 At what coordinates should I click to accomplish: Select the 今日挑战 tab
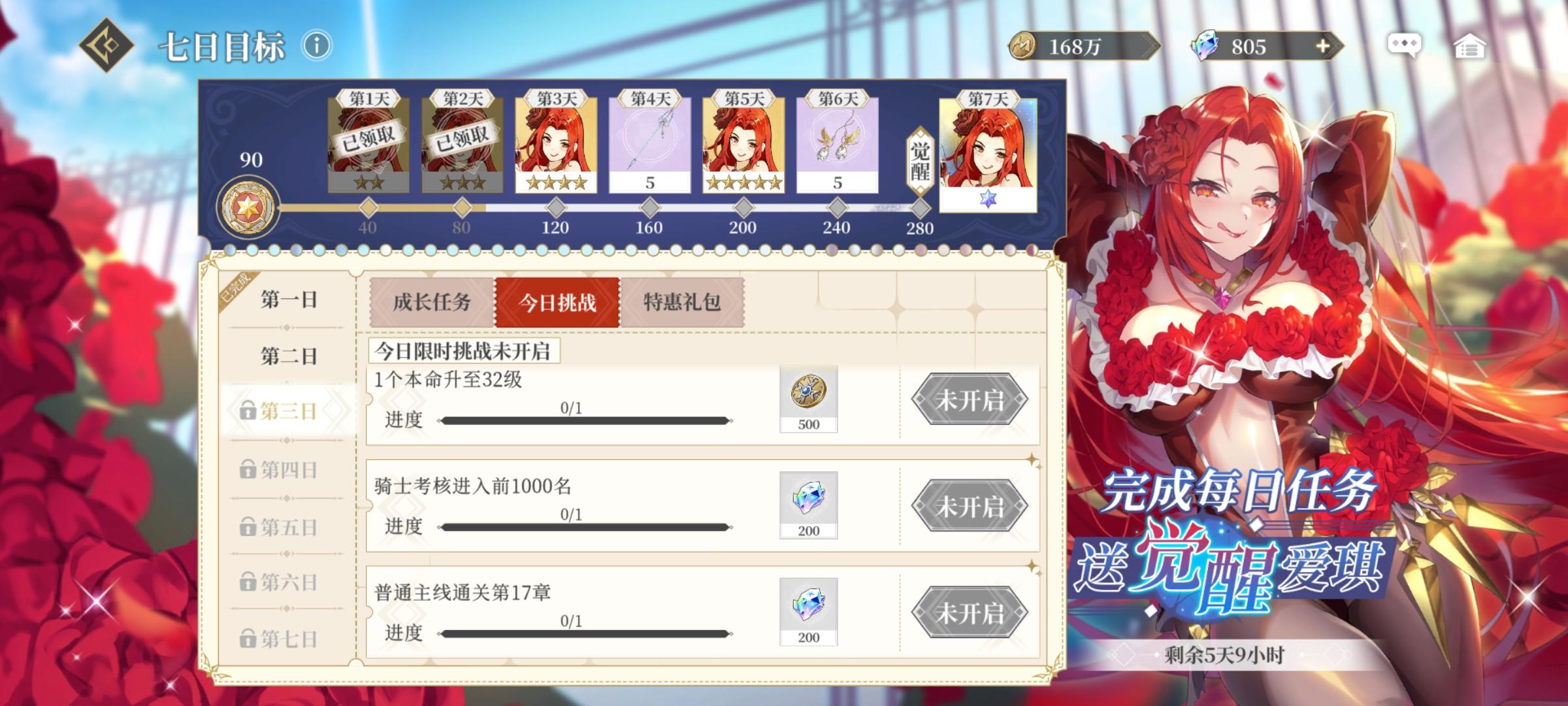click(x=557, y=302)
